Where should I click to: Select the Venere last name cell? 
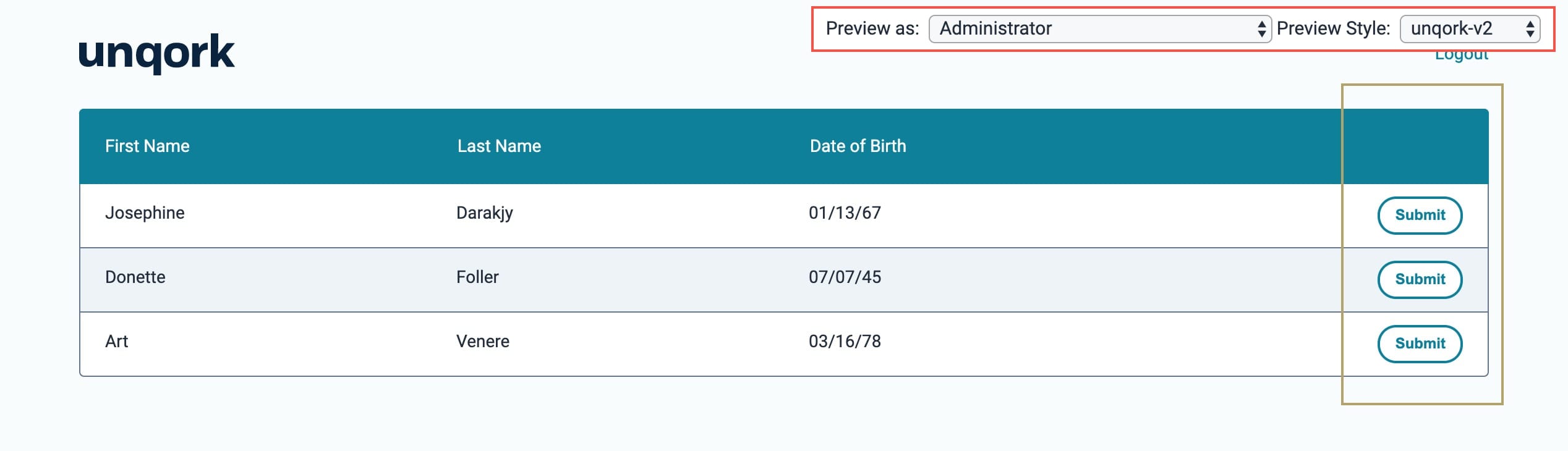coord(483,341)
